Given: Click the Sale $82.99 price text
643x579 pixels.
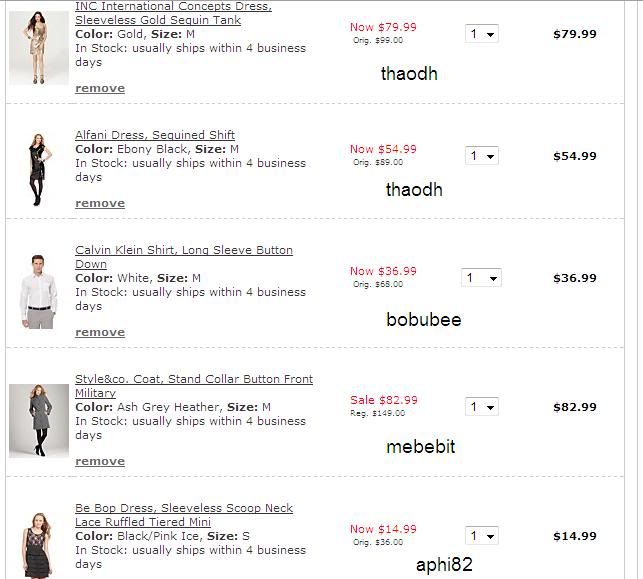Looking at the screenshot, I should [x=384, y=400].
